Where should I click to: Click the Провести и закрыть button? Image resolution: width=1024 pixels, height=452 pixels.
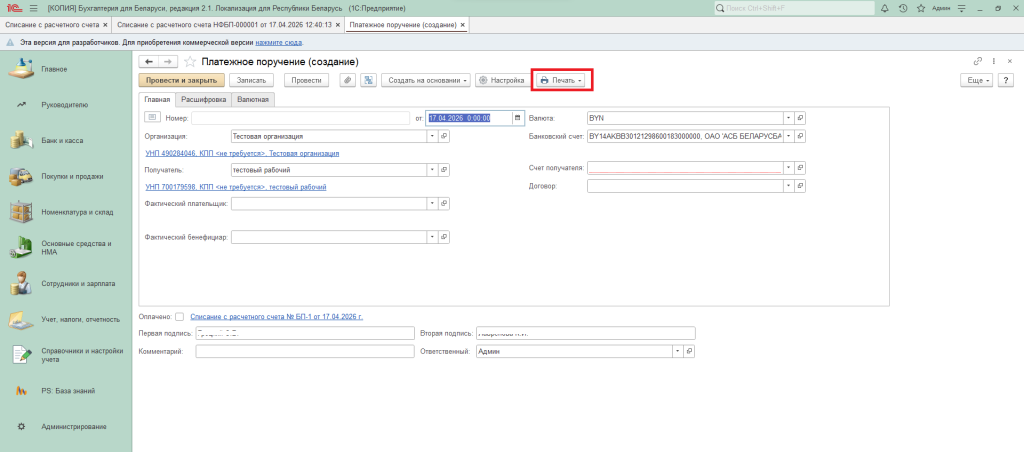181,80
